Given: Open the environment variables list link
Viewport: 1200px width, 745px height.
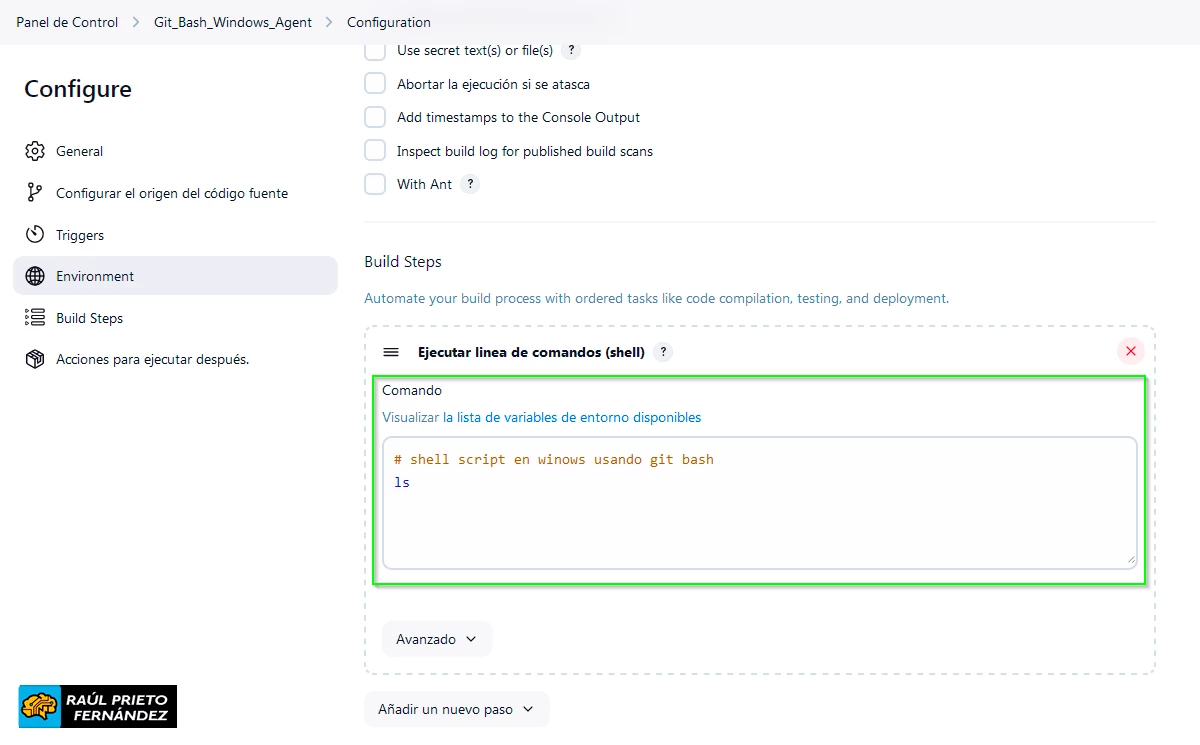Looking at the screenshot, I should click(x=542, y=417).
